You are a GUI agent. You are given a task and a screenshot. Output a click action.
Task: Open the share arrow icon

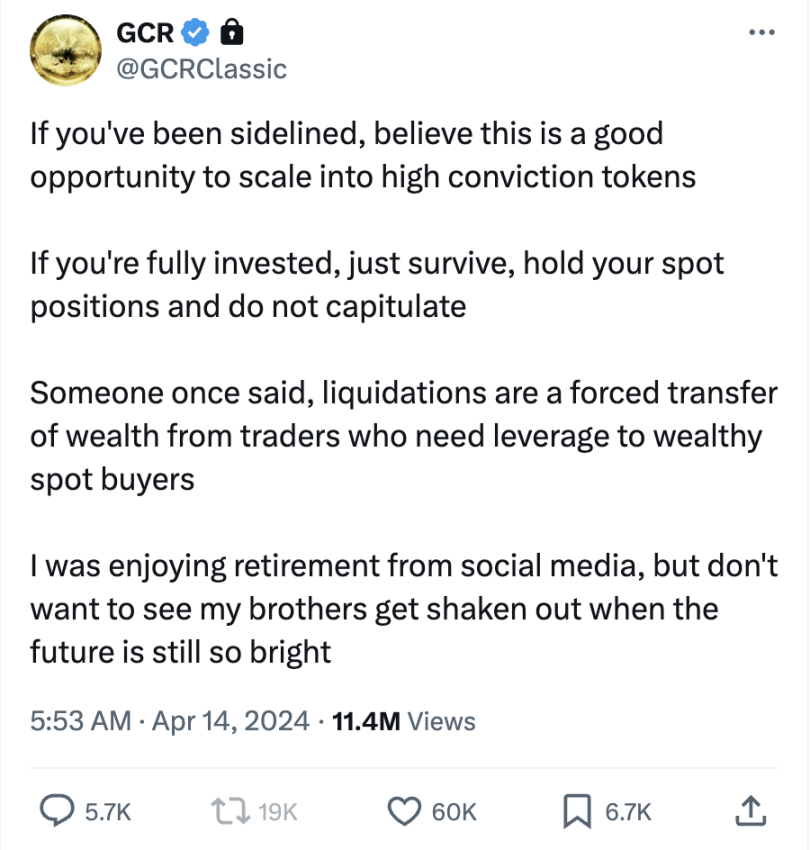coord(749,811)
